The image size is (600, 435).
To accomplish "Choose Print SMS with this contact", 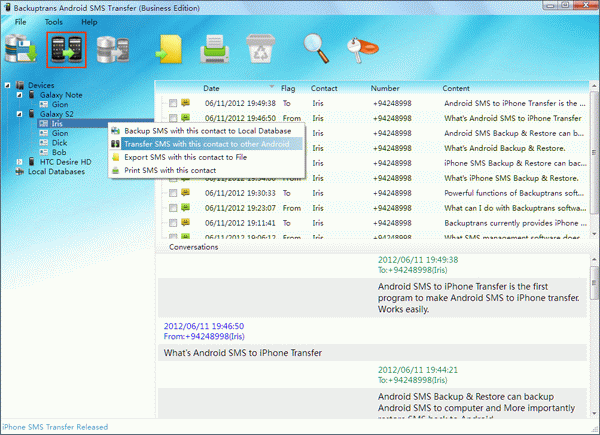I will tap(207, 170).
